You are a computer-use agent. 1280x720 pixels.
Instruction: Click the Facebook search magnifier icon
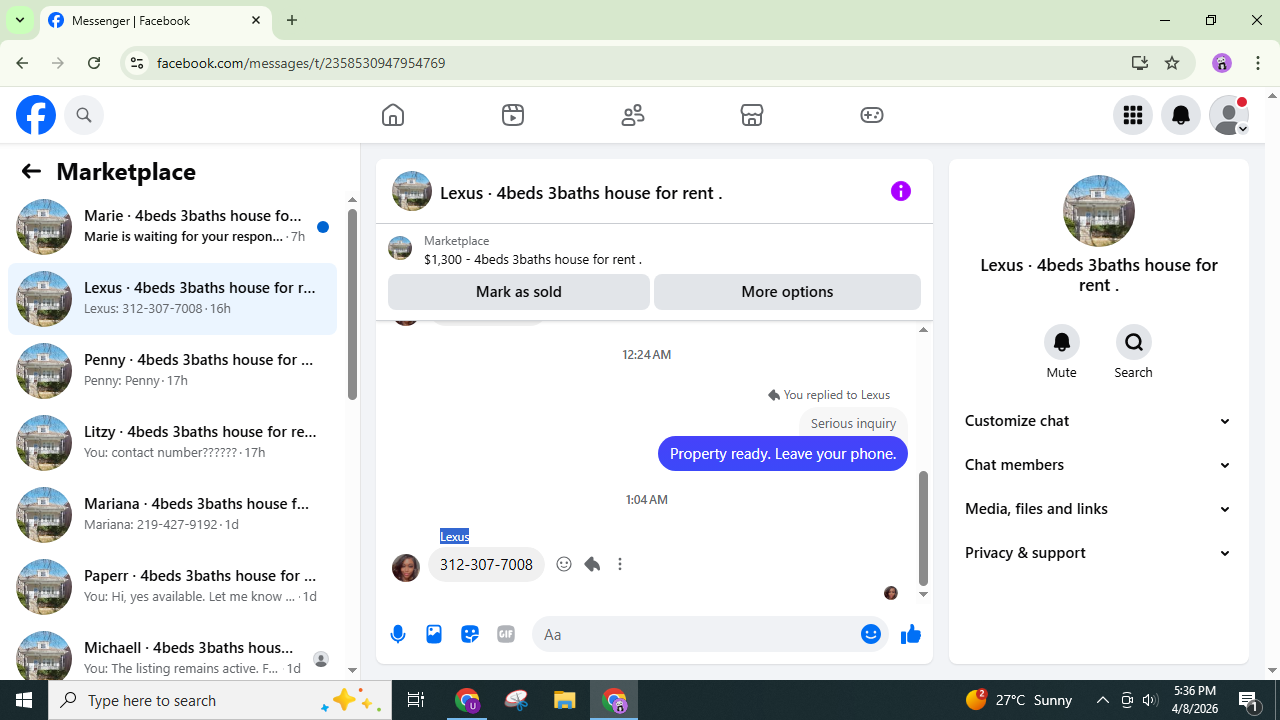(x=84, y=115)
